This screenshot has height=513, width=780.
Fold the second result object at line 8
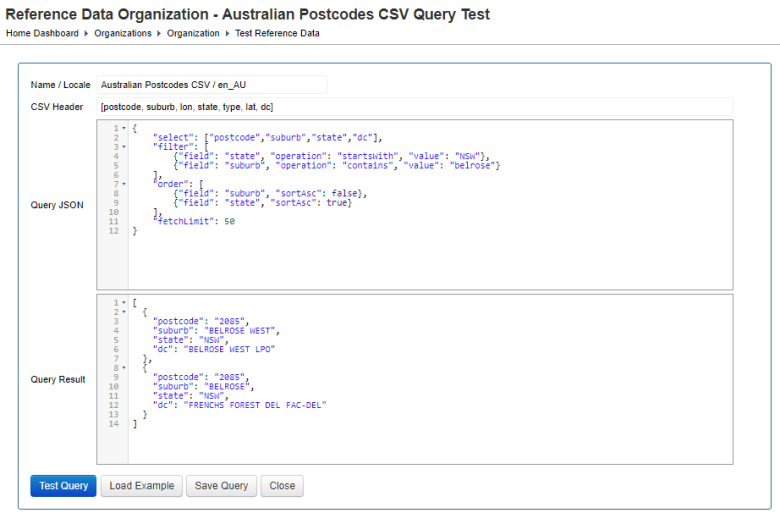(x=124, y=367)
